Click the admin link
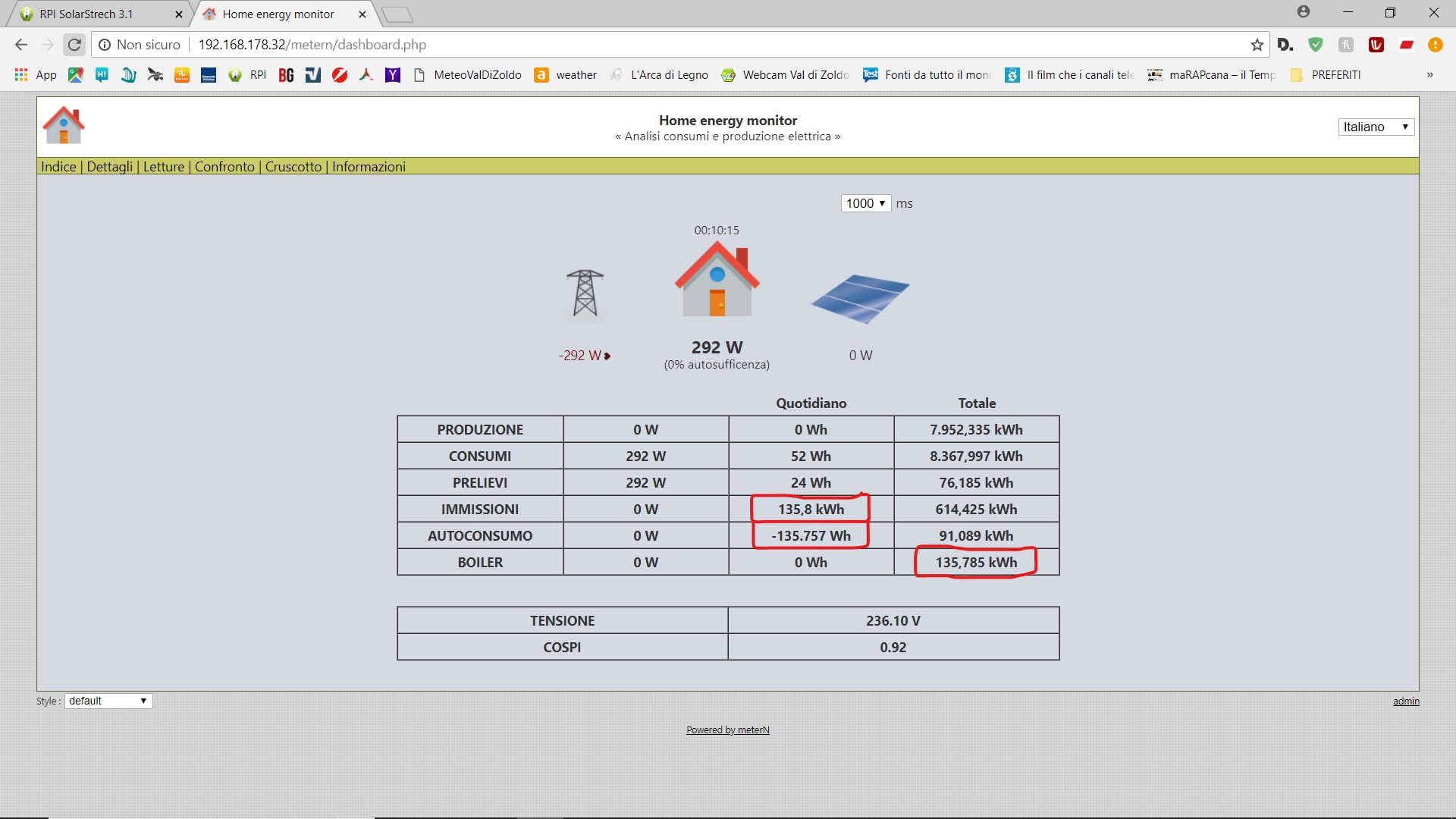Image resolution: width=1456 pixels, height=819 pixels. pos(1405,701)
